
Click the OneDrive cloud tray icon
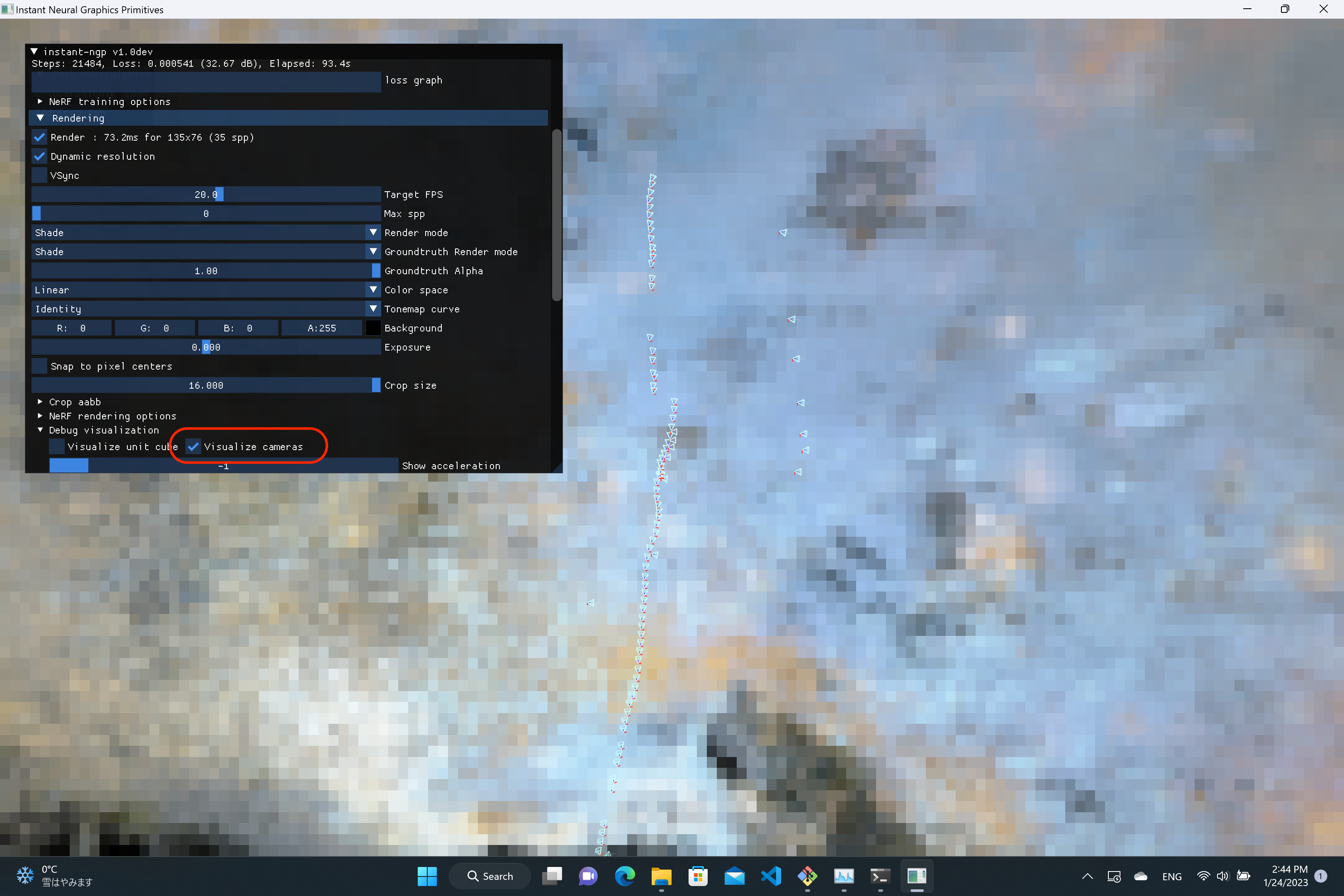(1141, 876)
